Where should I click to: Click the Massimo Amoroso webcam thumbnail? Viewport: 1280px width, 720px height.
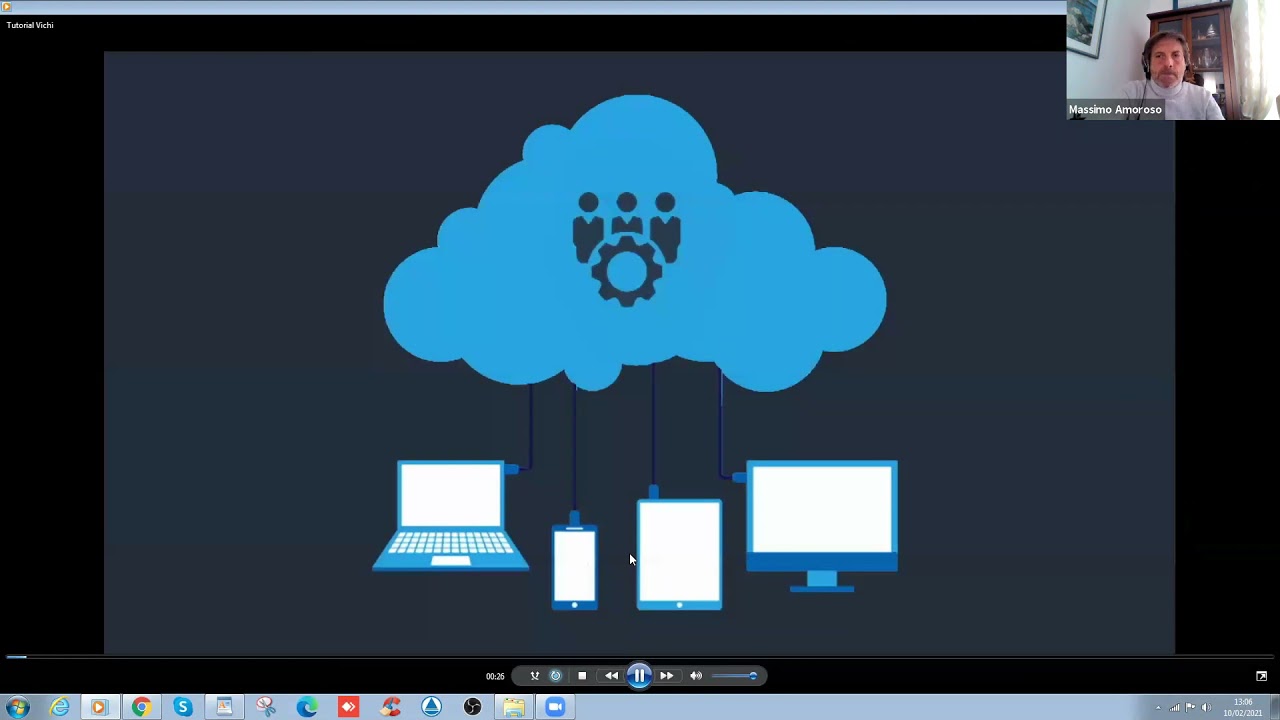pos(1173,60)
